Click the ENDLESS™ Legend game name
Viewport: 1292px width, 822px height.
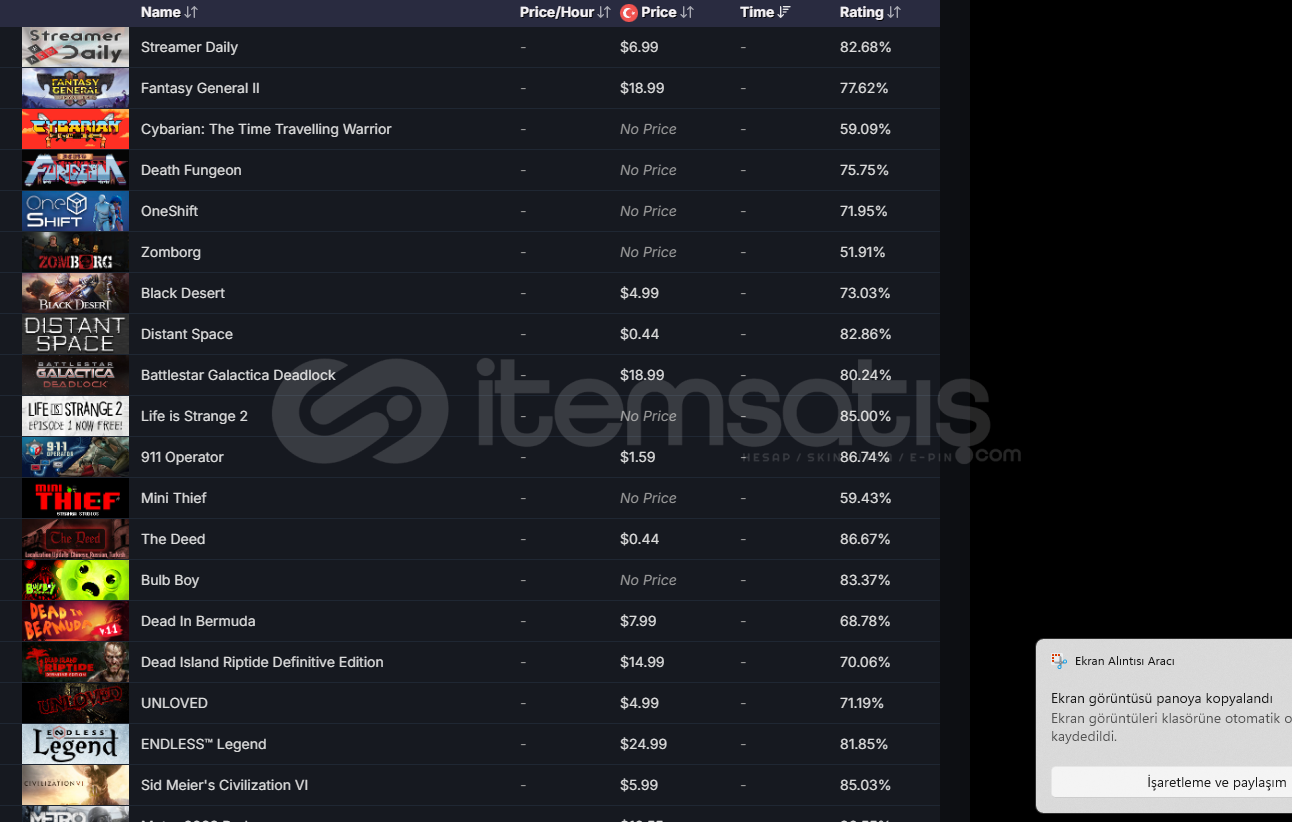point(203,744)
